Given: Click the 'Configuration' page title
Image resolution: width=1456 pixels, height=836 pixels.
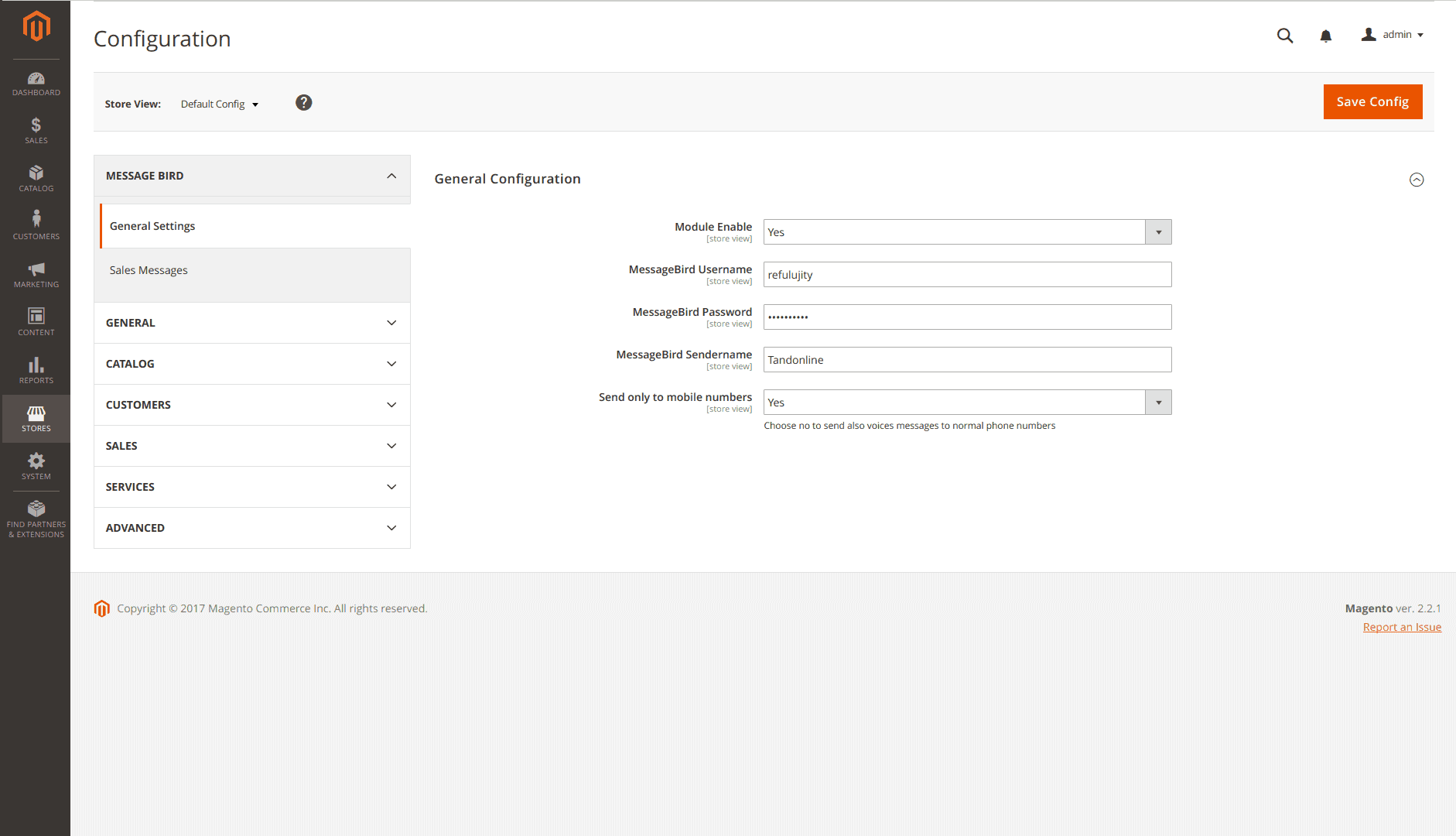Looking at the screenshot, I should (162, 39).
